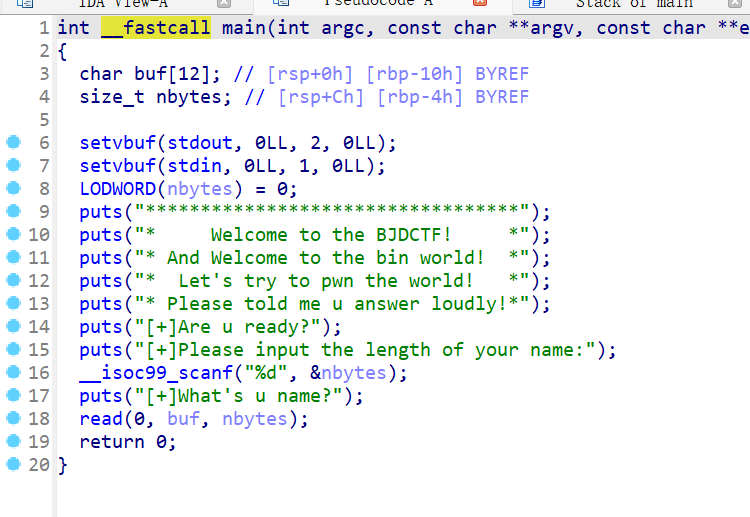Close the Pseudocode-A tab
750x517 pixels.
click(x=479, y=4)
